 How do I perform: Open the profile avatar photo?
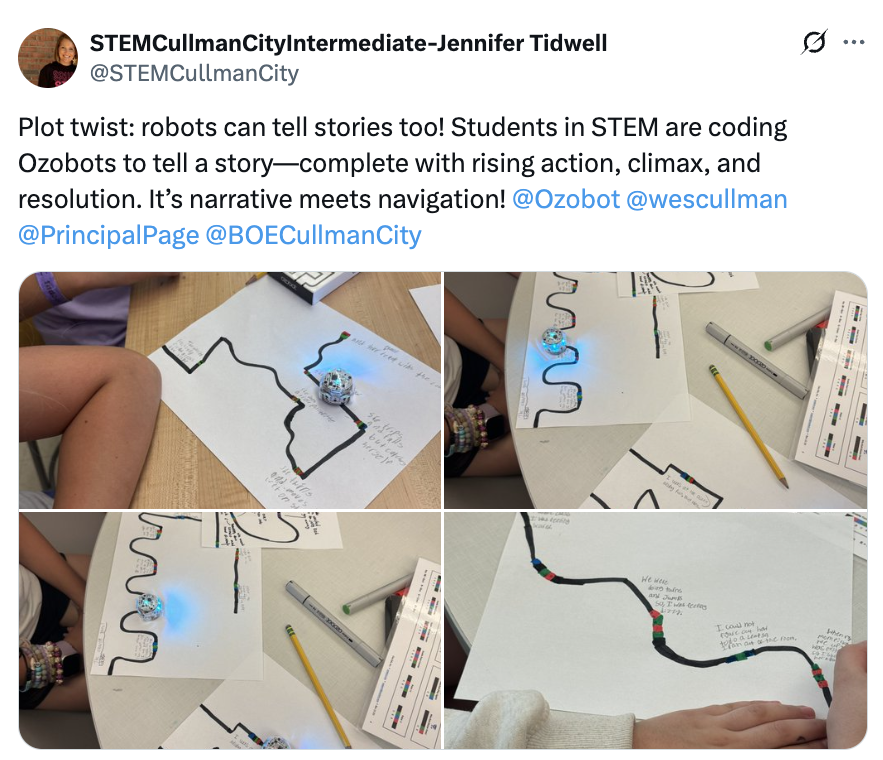[x=48, y=58]
